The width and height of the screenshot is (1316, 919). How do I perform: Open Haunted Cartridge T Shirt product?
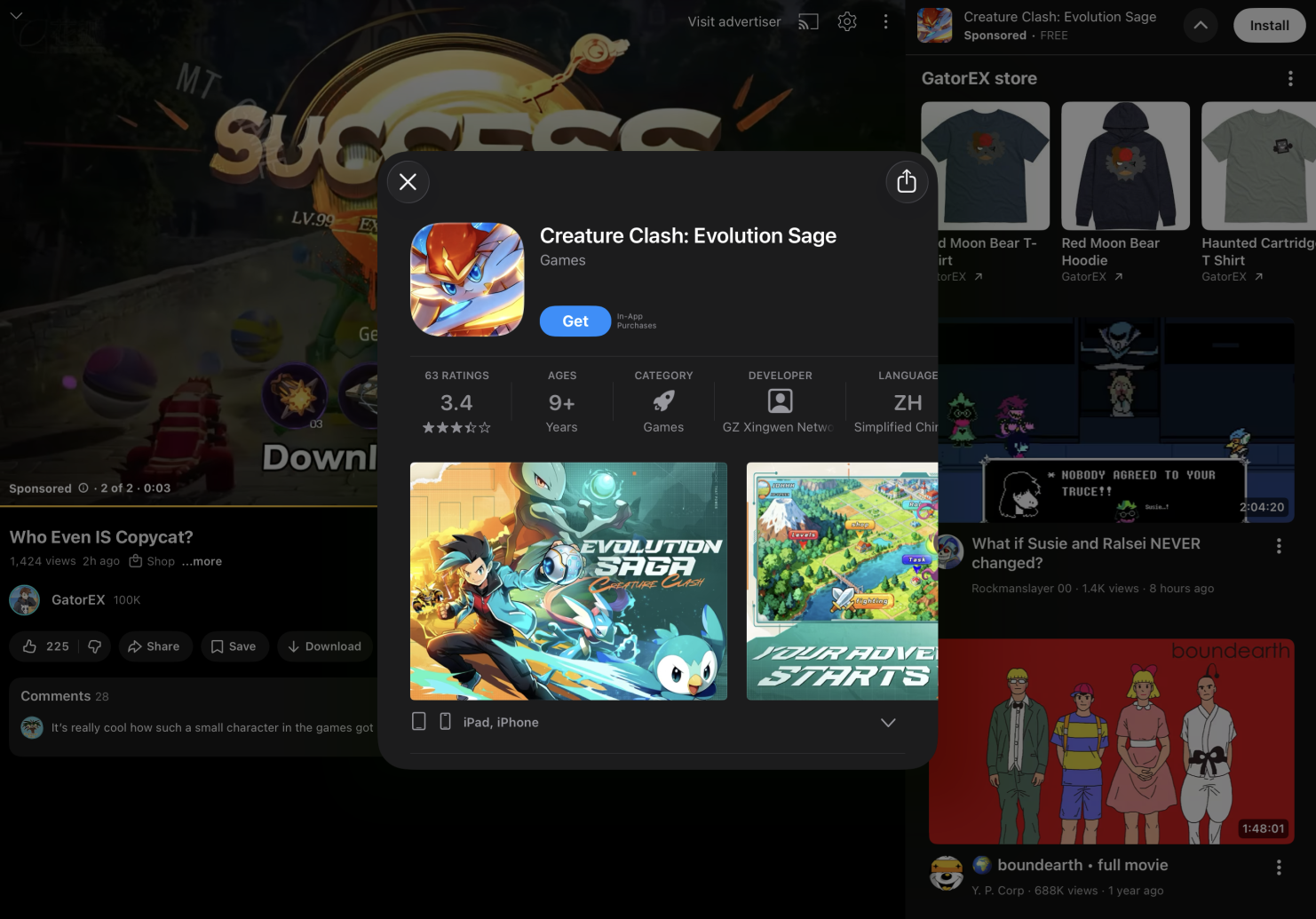[x=1258, y=191]
